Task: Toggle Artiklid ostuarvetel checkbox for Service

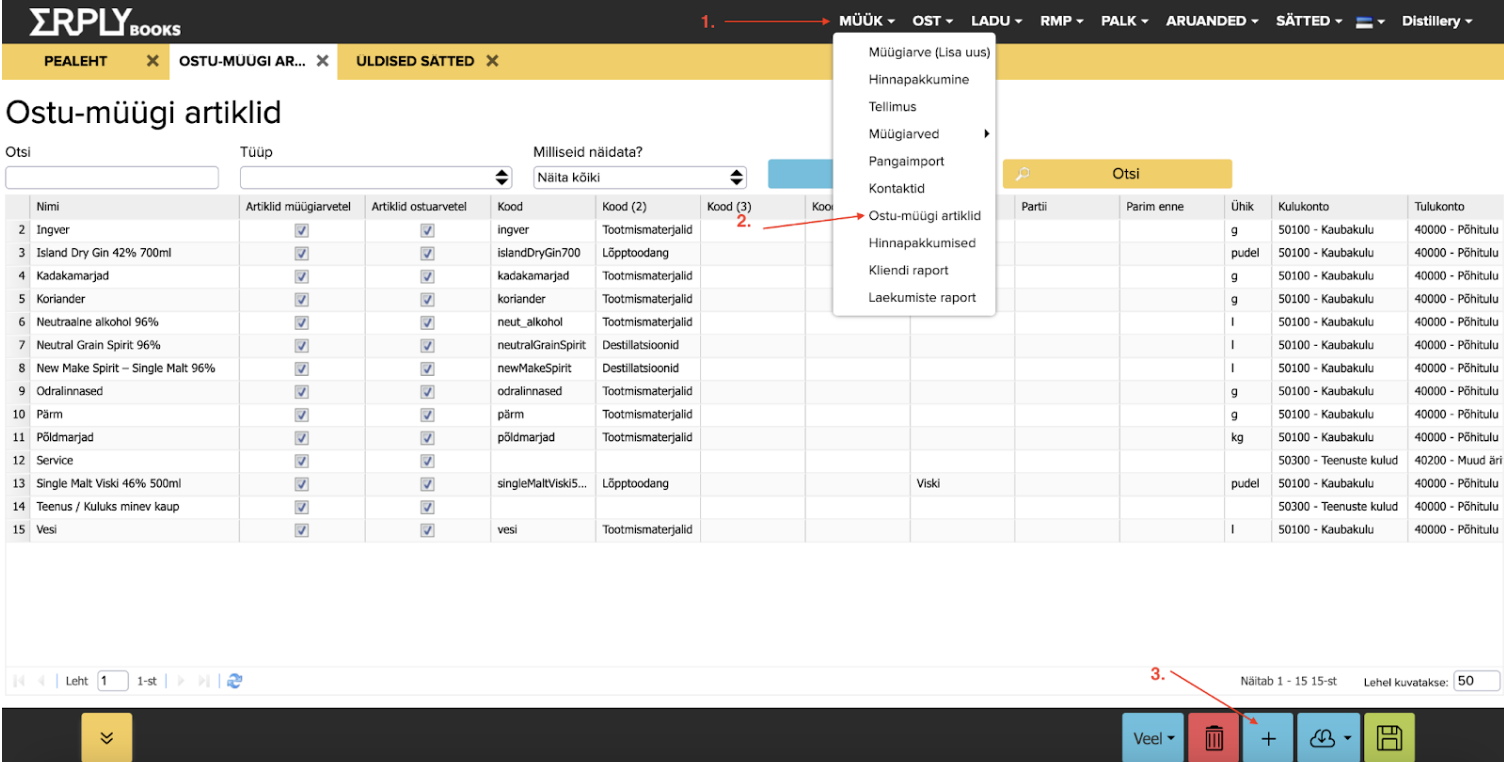Action: tap(427, 461)
